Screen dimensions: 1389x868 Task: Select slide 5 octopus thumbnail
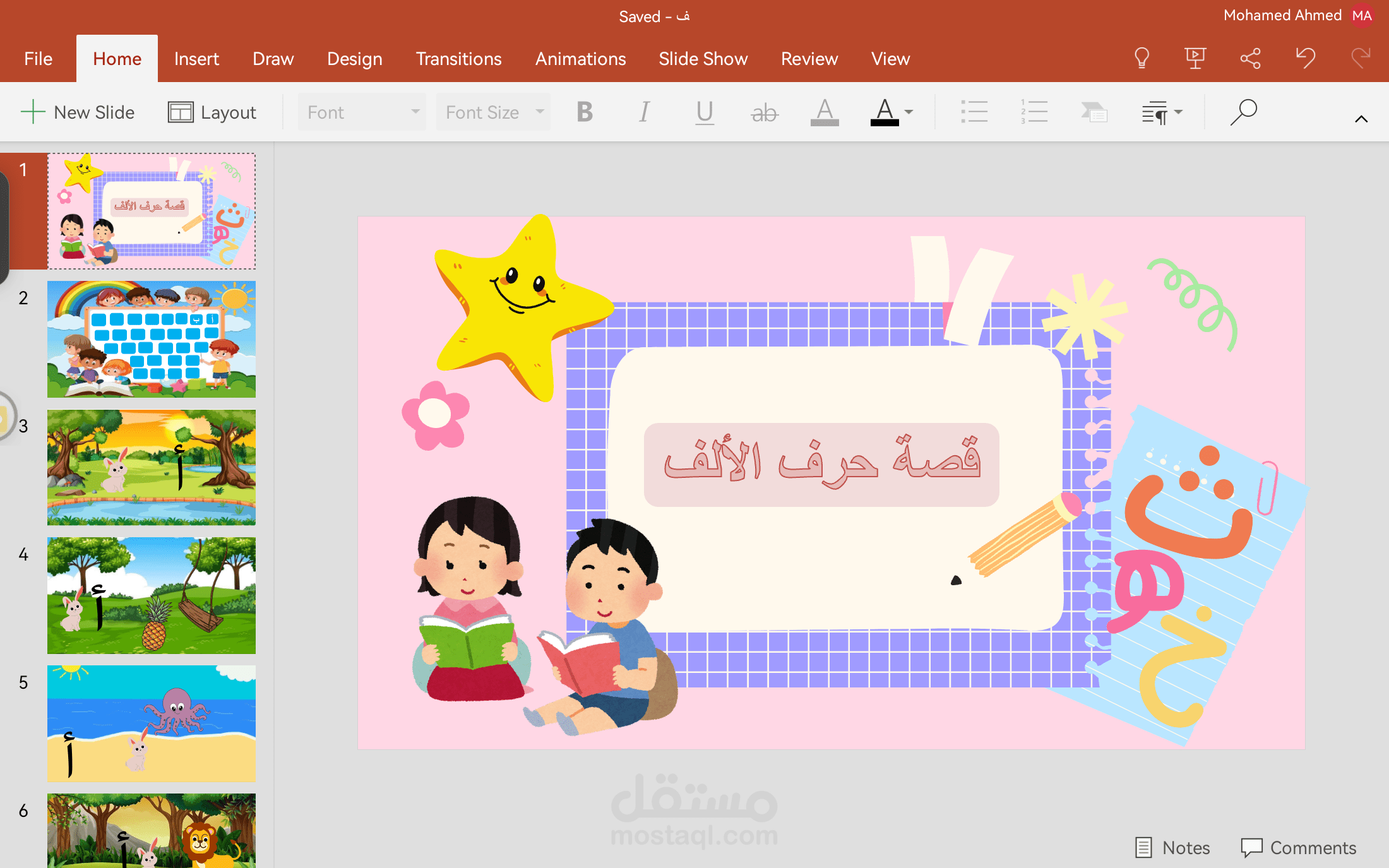(x=152, y=723)
